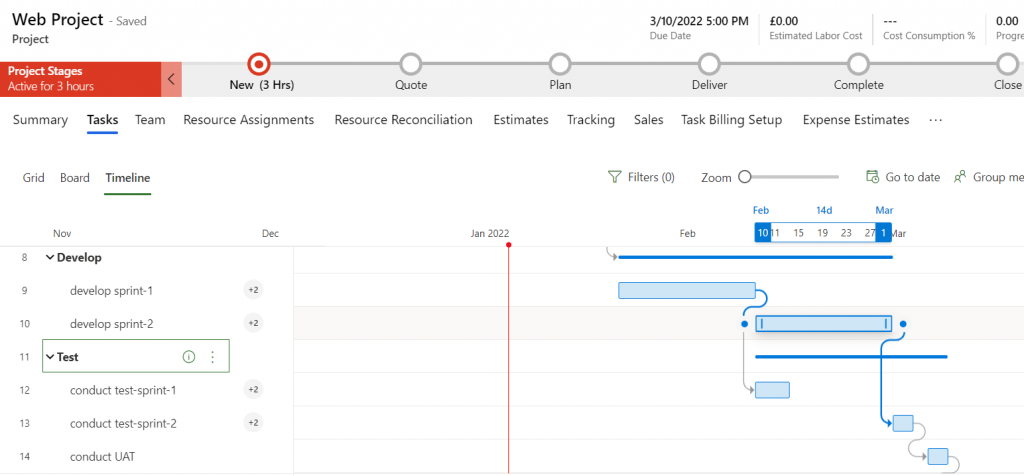The height and width of the screenshot is (476, 1024).
Task: Click +2 resources badge on conduct test-sprint-2
Action: (253, 423)
